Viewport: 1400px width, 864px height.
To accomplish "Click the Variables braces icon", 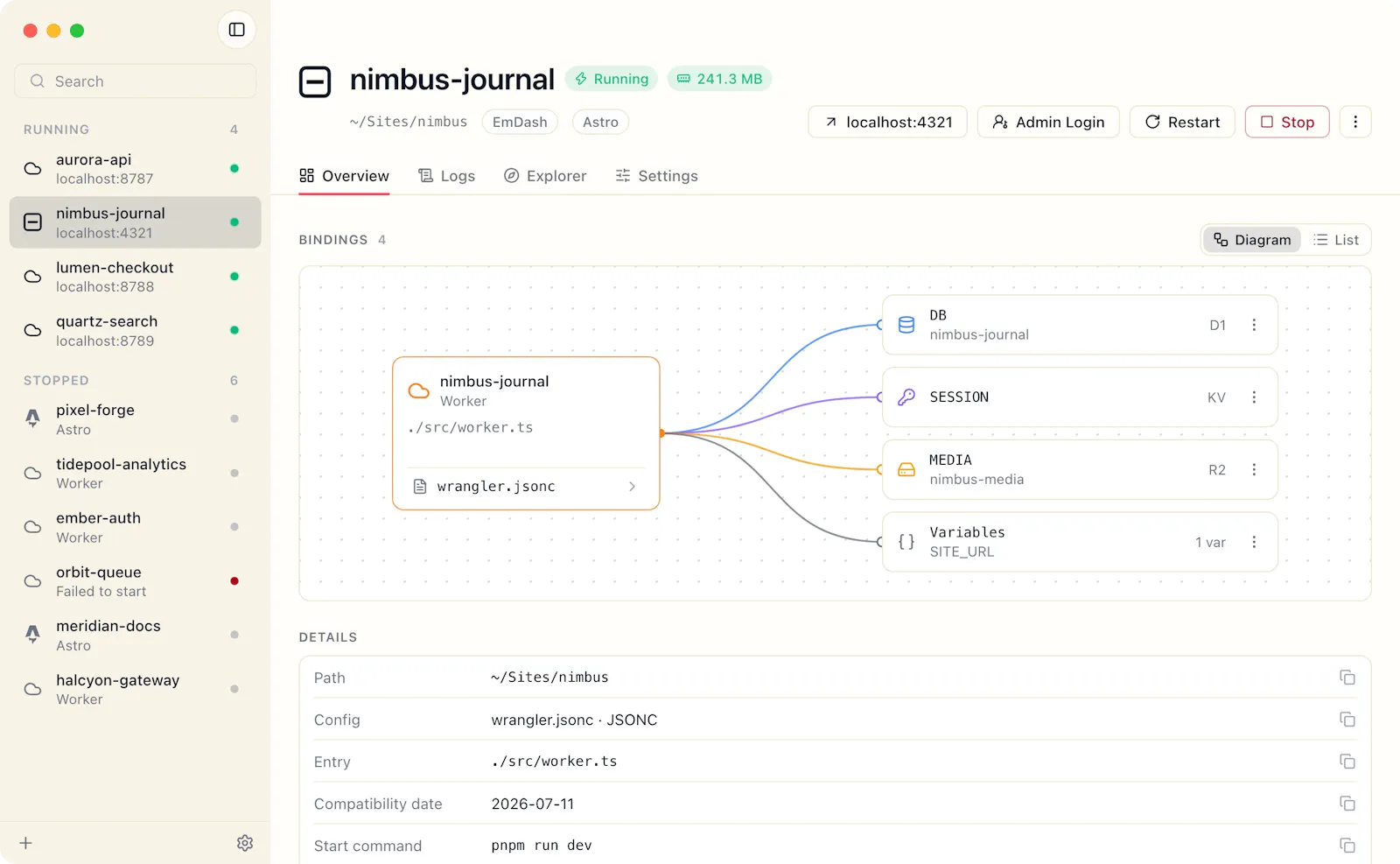I will pos(906,542).
